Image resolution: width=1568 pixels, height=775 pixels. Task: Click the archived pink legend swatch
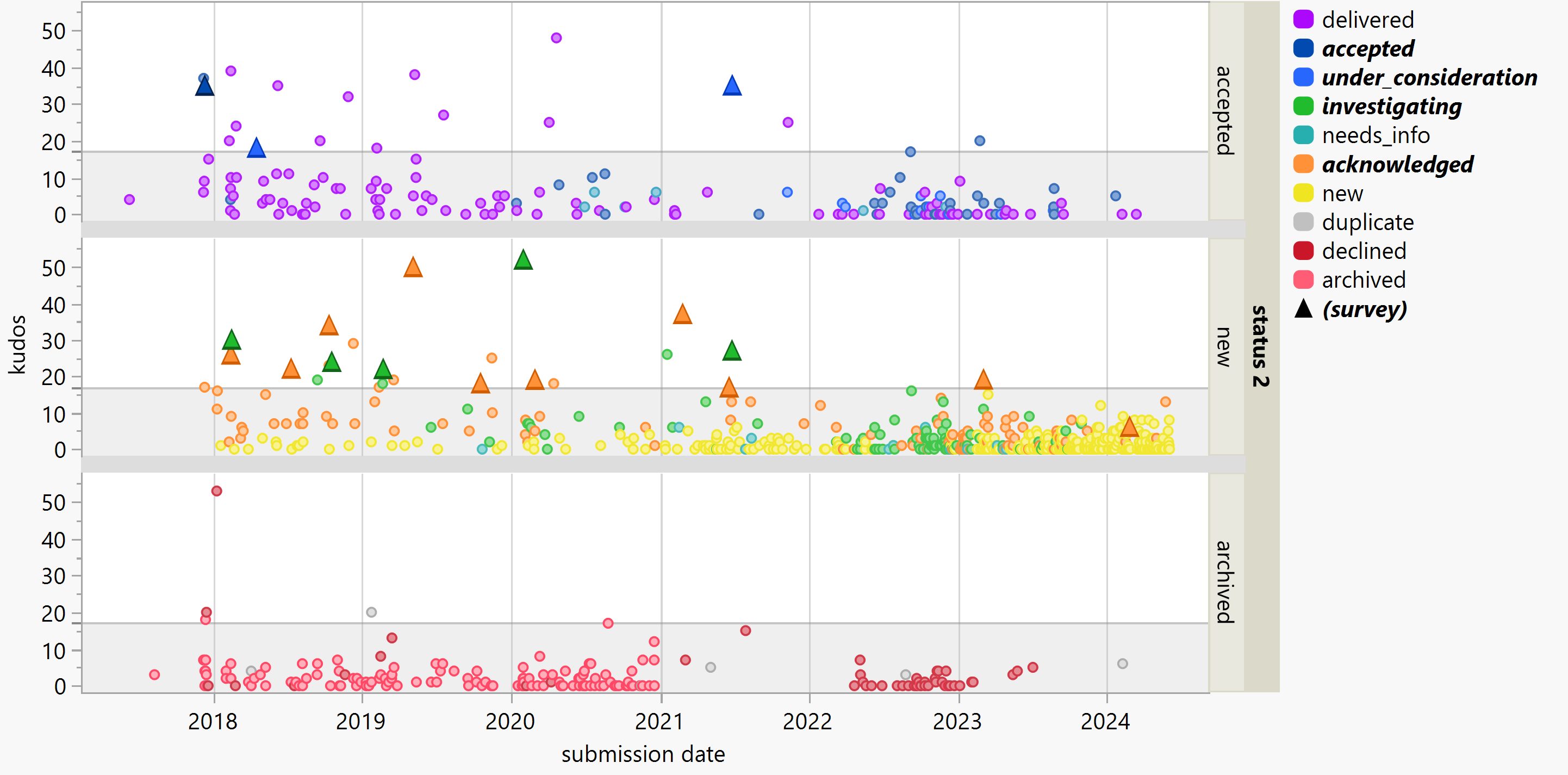click(1303, 280)
